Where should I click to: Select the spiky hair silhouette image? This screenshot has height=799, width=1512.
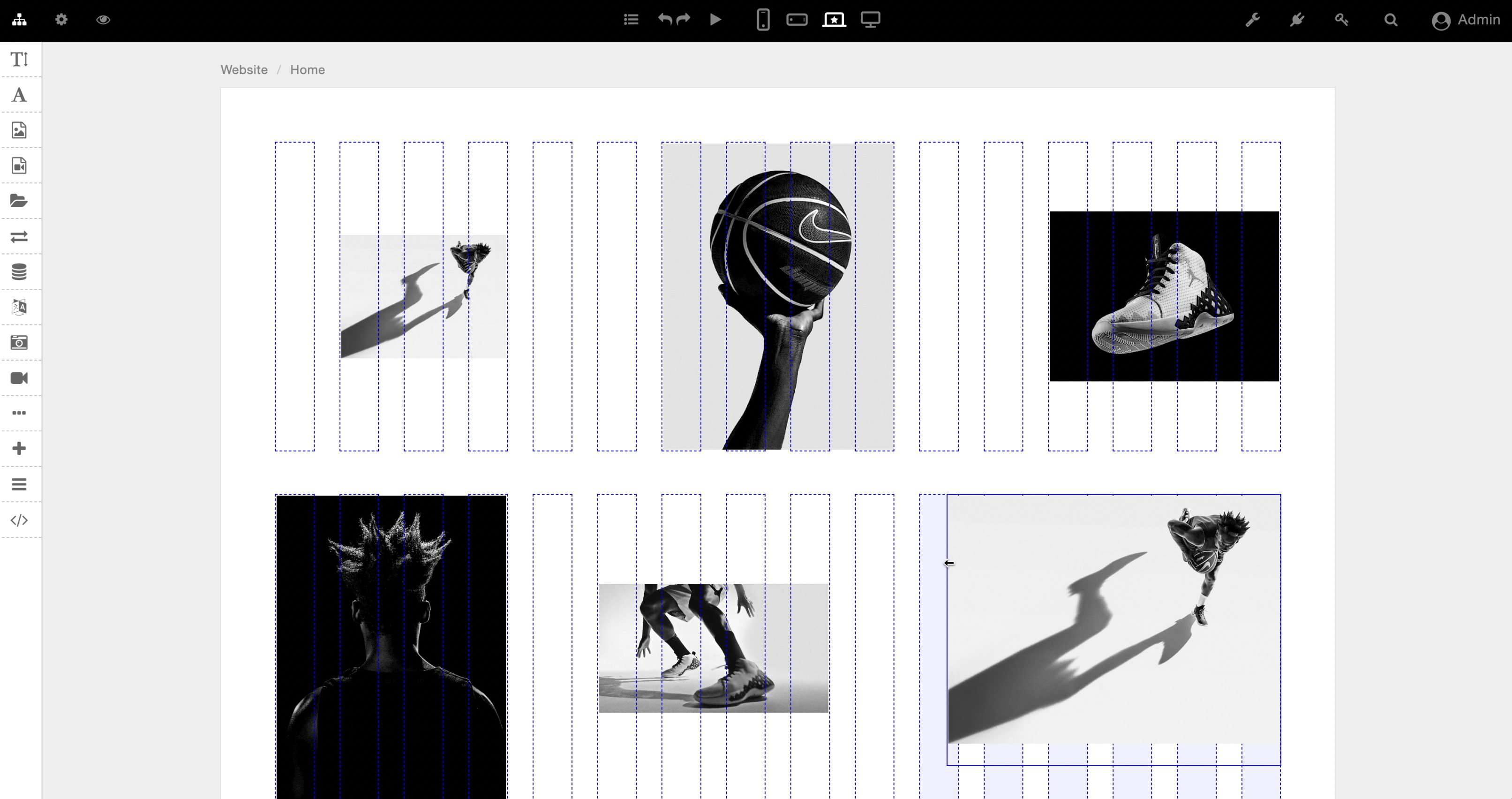click(391, 647)
